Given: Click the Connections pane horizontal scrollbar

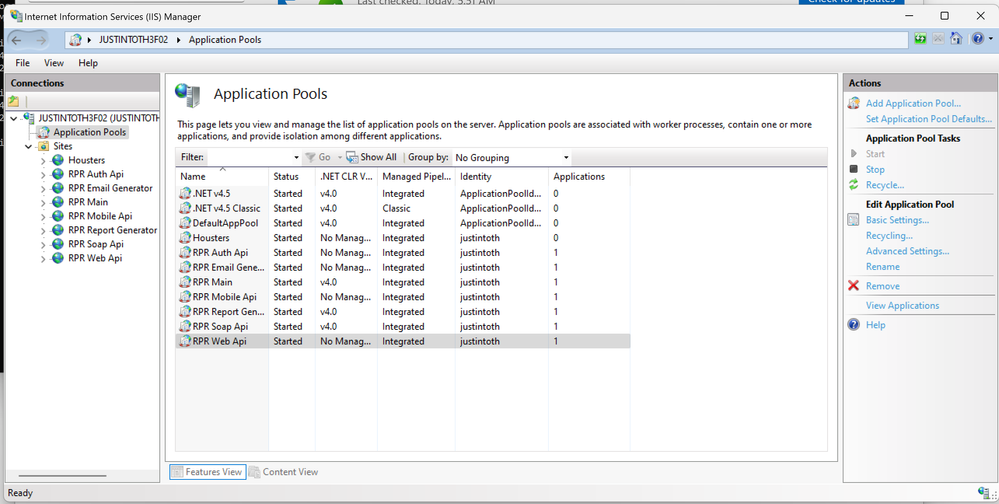Looking at the screenshot, I should point(62,476).
